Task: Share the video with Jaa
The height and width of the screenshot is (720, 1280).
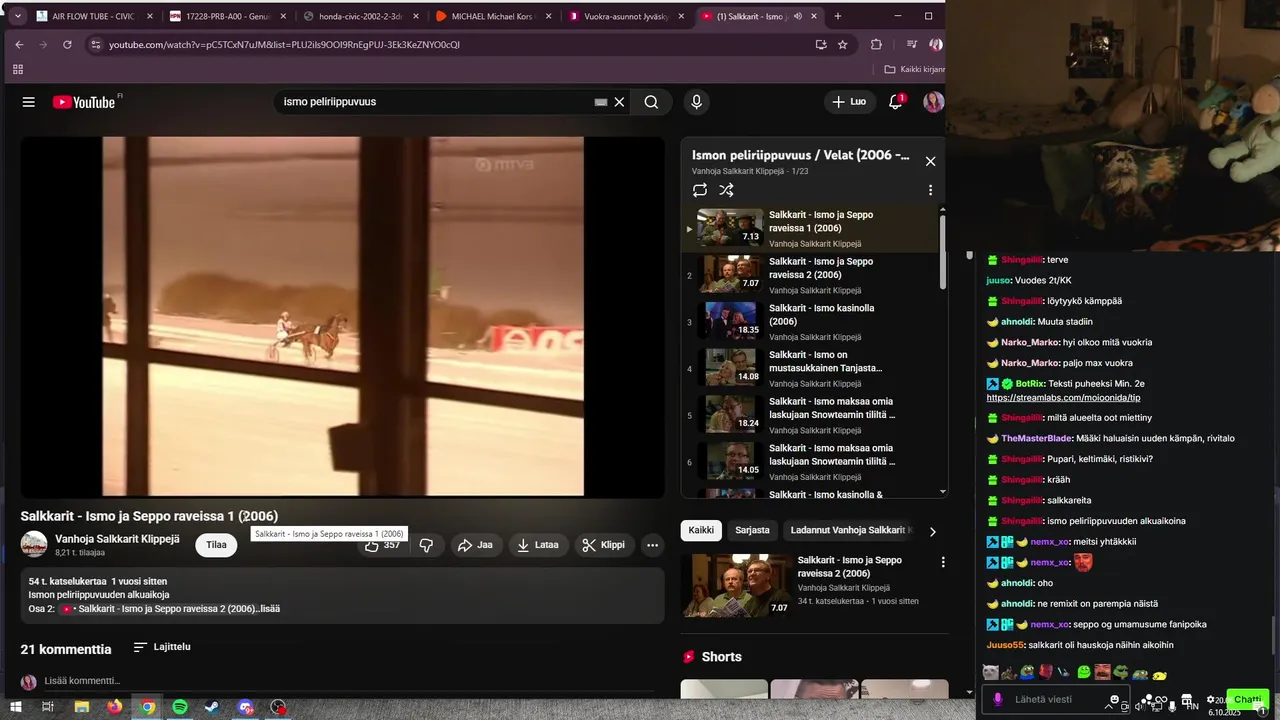Action: tap(475, 545)
